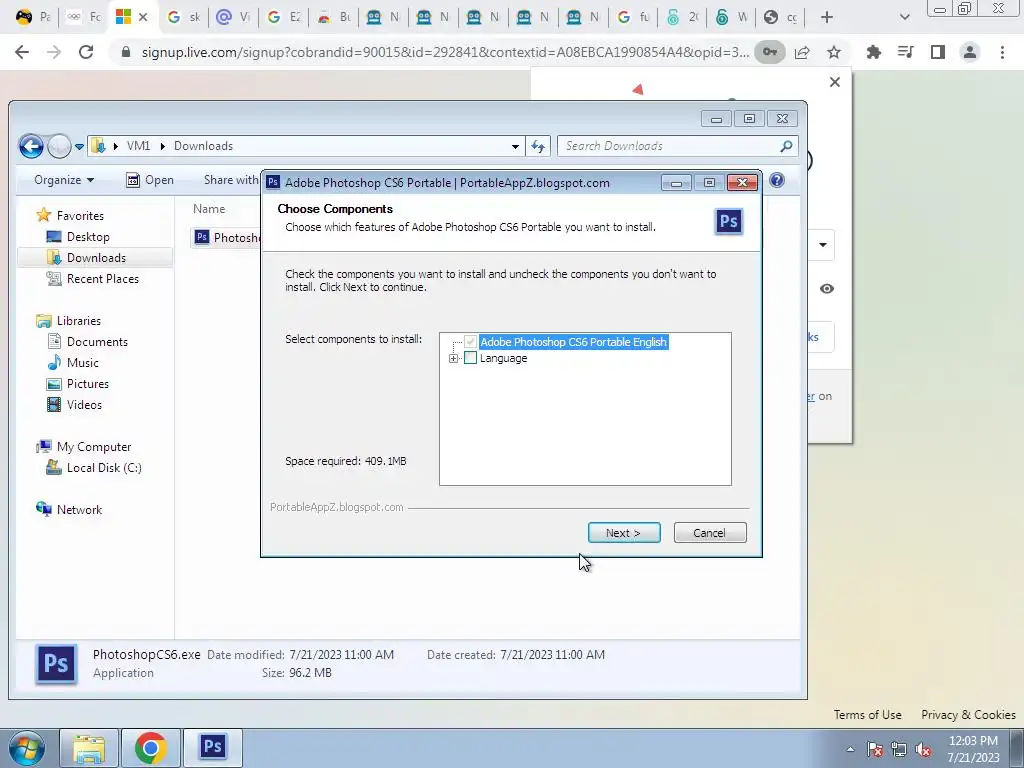Close the active Microsoft signup tab
Screen dimensions: 1024x768
pyautogui.click(x=143, y=17)
